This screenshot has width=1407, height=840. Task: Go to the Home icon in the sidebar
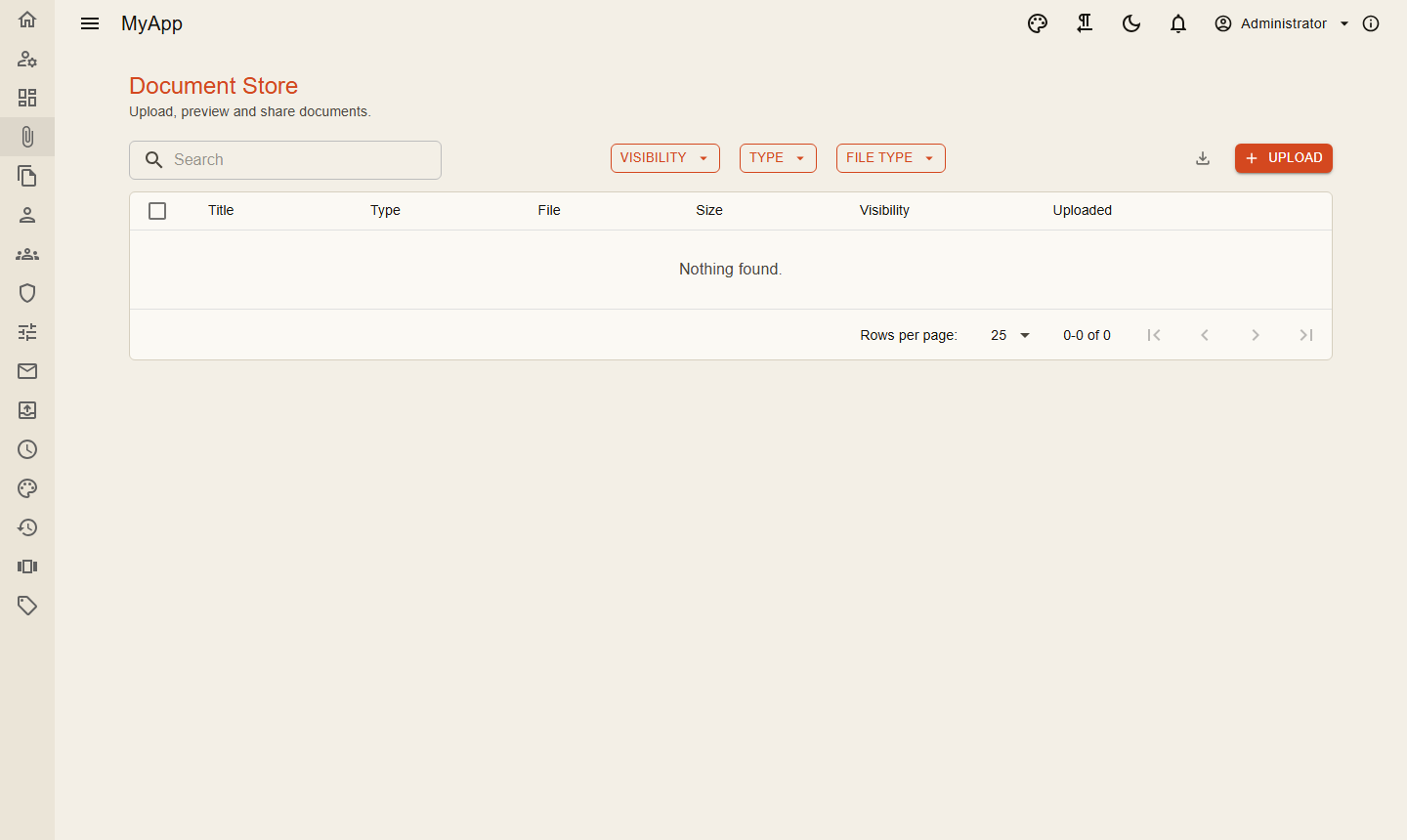(x=27, y=20)
